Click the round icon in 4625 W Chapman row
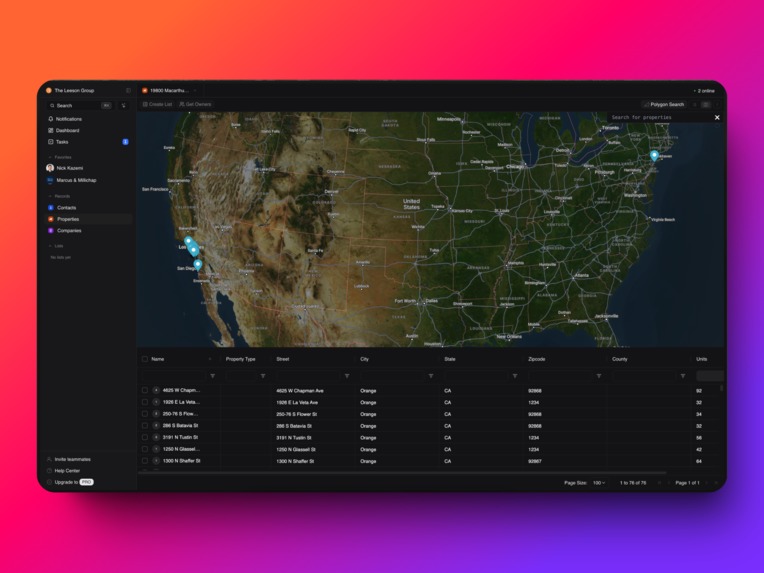 tap(156, 390)
